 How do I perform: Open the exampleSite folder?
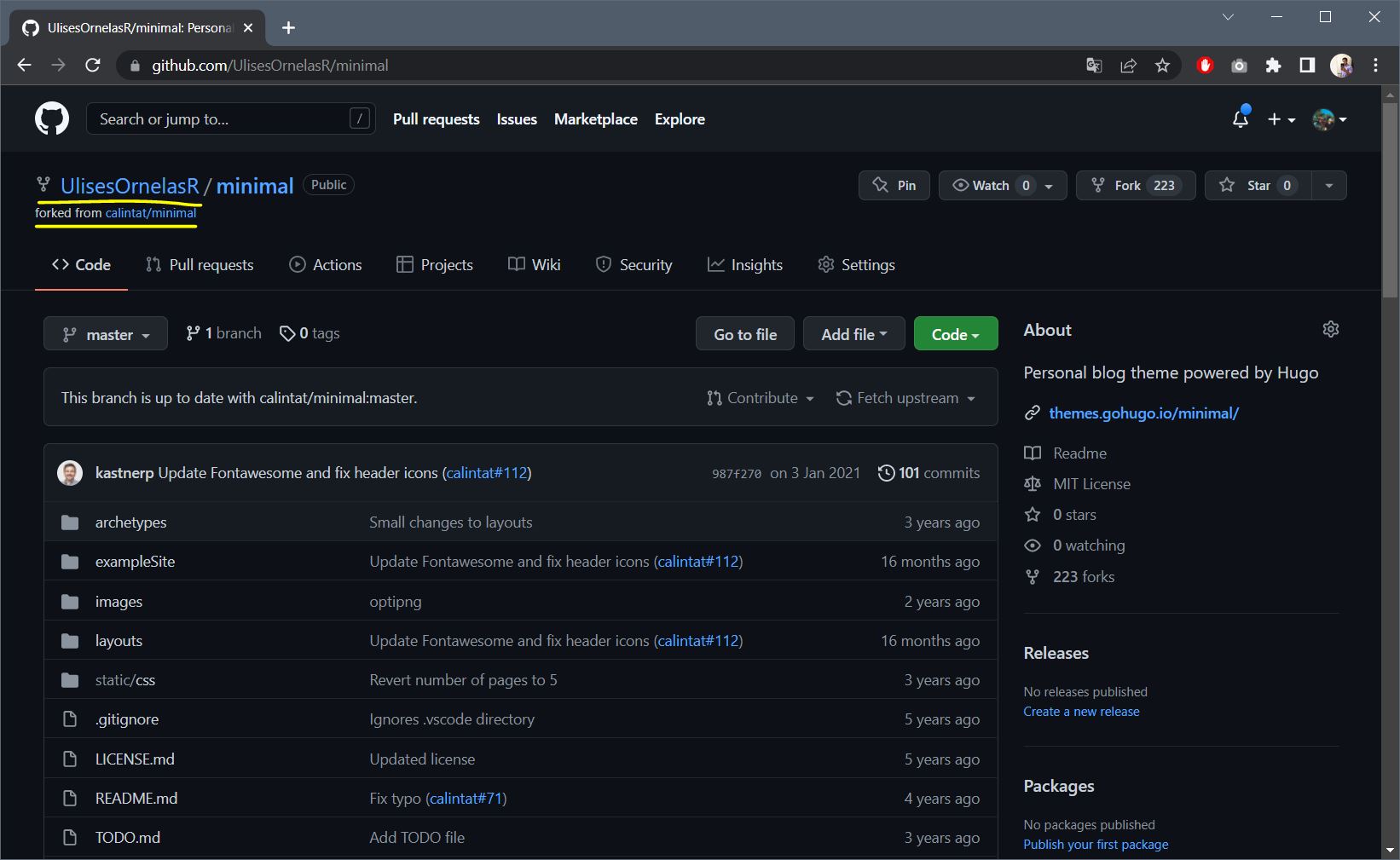pyautogui.click(x=135, y=562)
